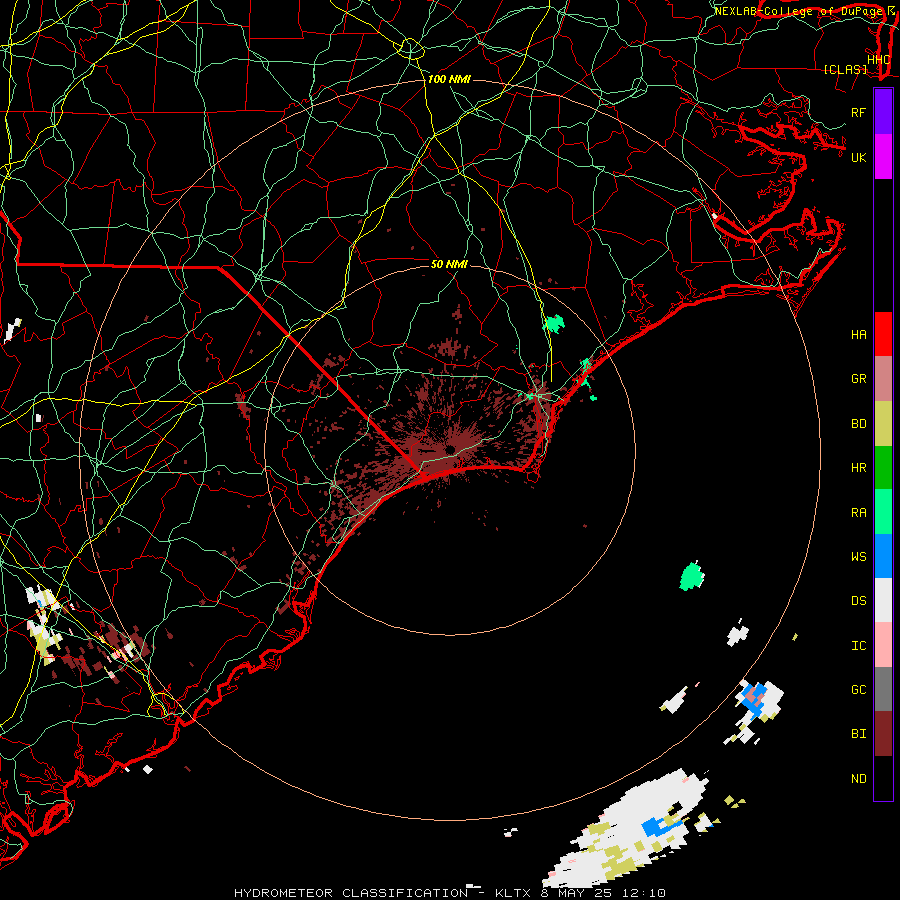Click the WS blue legend swatch

coord(883,556)
